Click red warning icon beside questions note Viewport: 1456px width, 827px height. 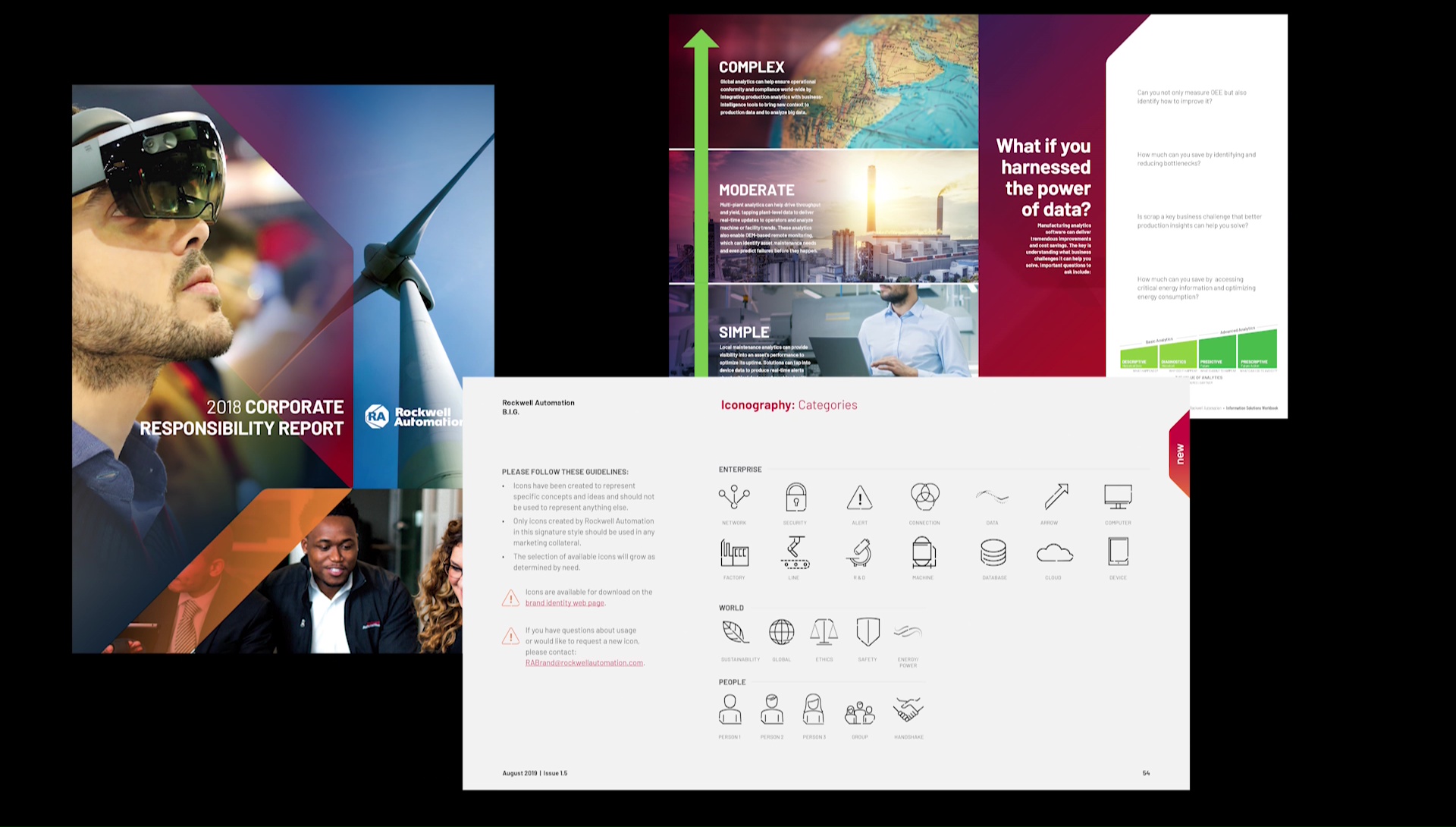[x=510, y=636]
